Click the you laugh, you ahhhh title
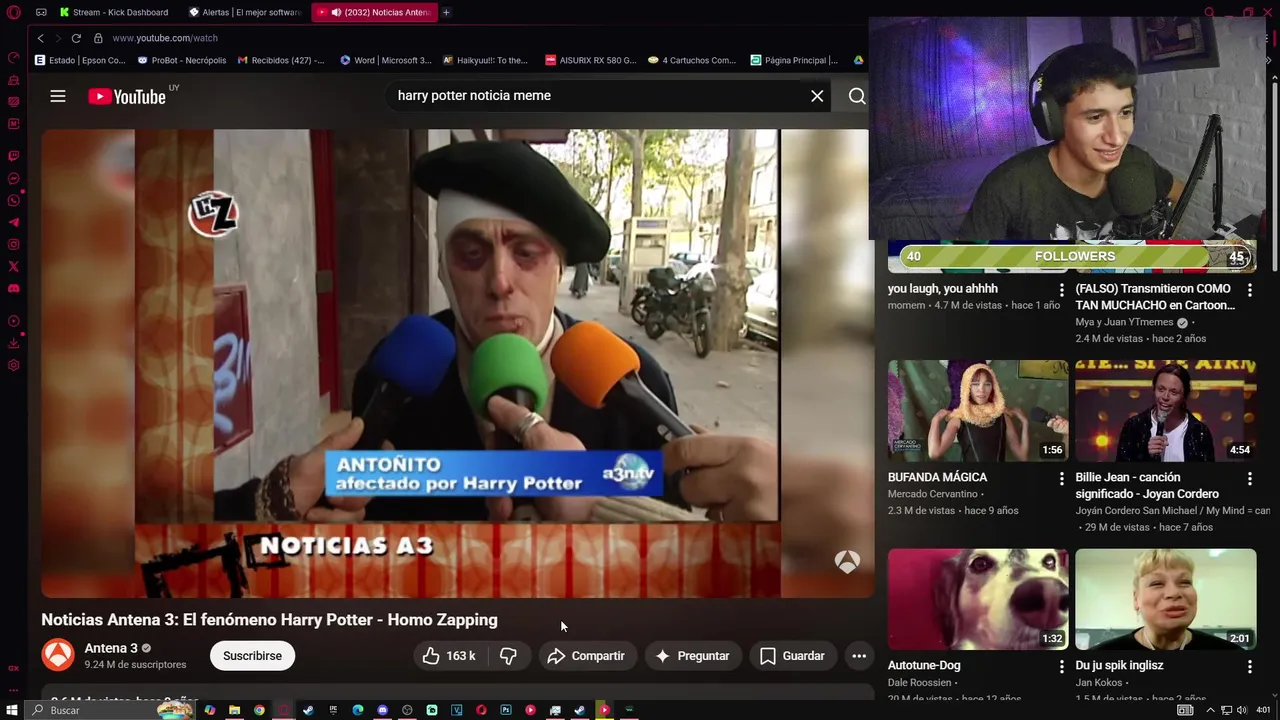 [943, 289]
